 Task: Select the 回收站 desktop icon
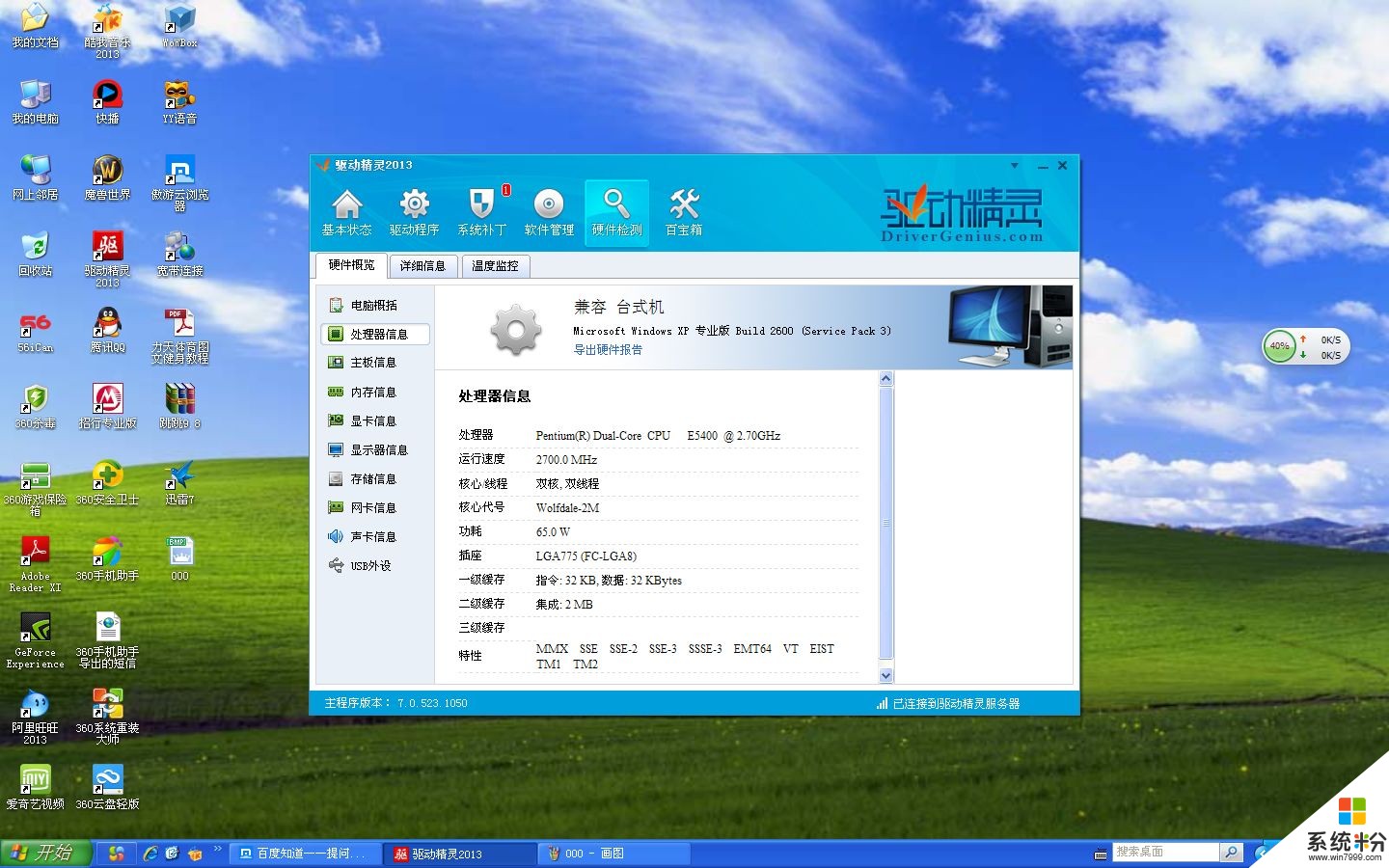(x=35, y=255)
